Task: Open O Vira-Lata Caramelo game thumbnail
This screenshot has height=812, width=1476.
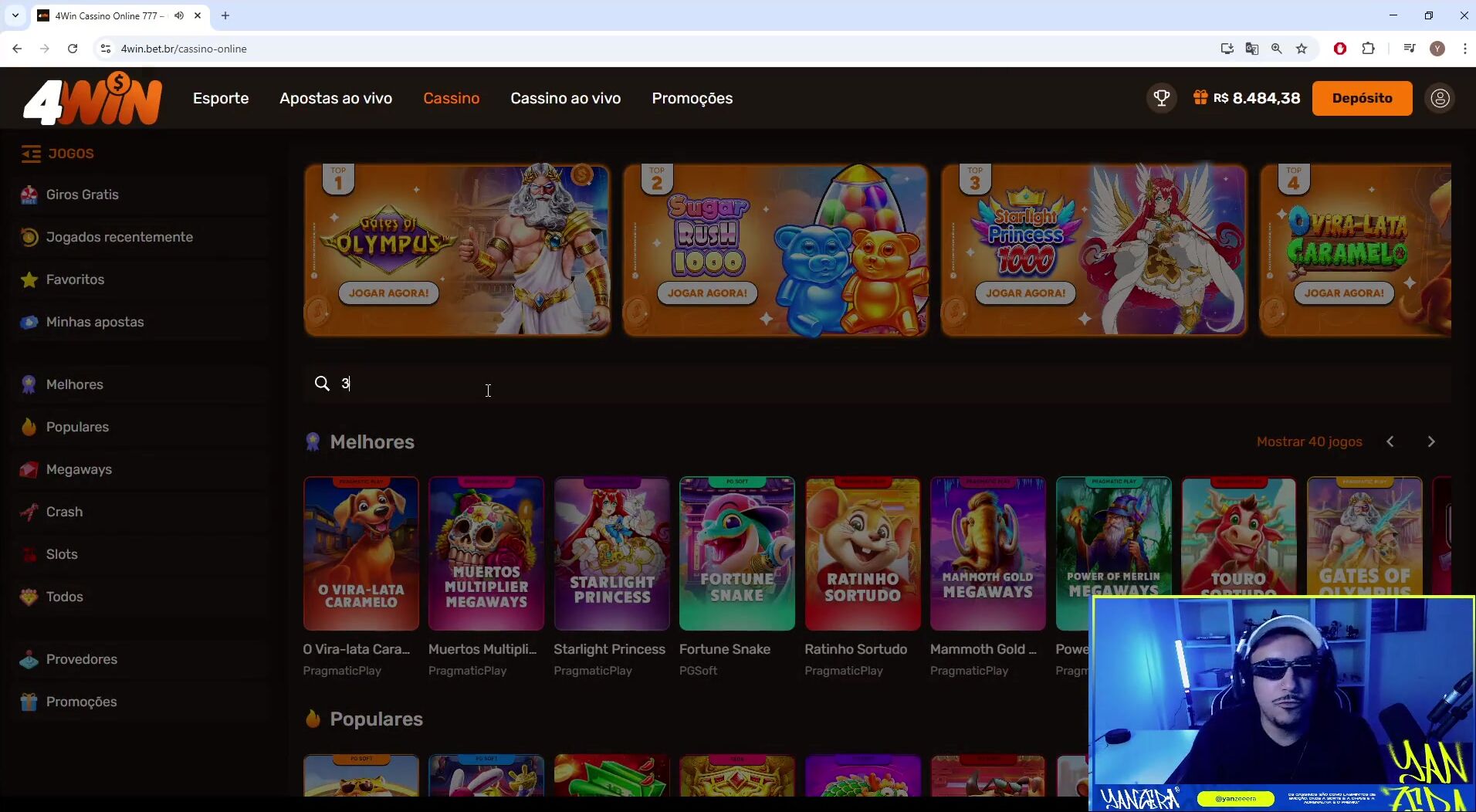Action: tap(361, 553)
